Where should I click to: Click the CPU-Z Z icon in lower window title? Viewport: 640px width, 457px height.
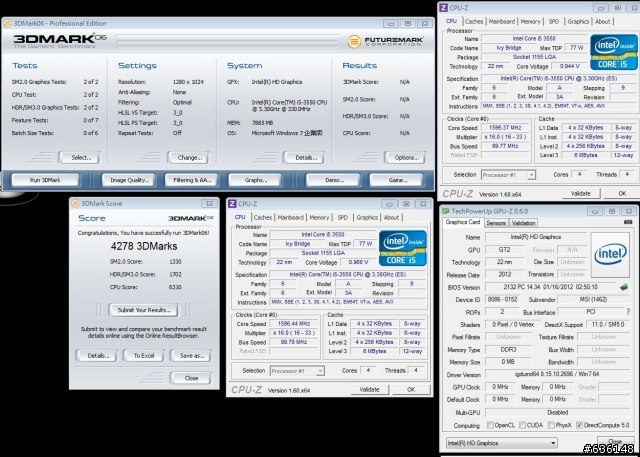[232, 204]
